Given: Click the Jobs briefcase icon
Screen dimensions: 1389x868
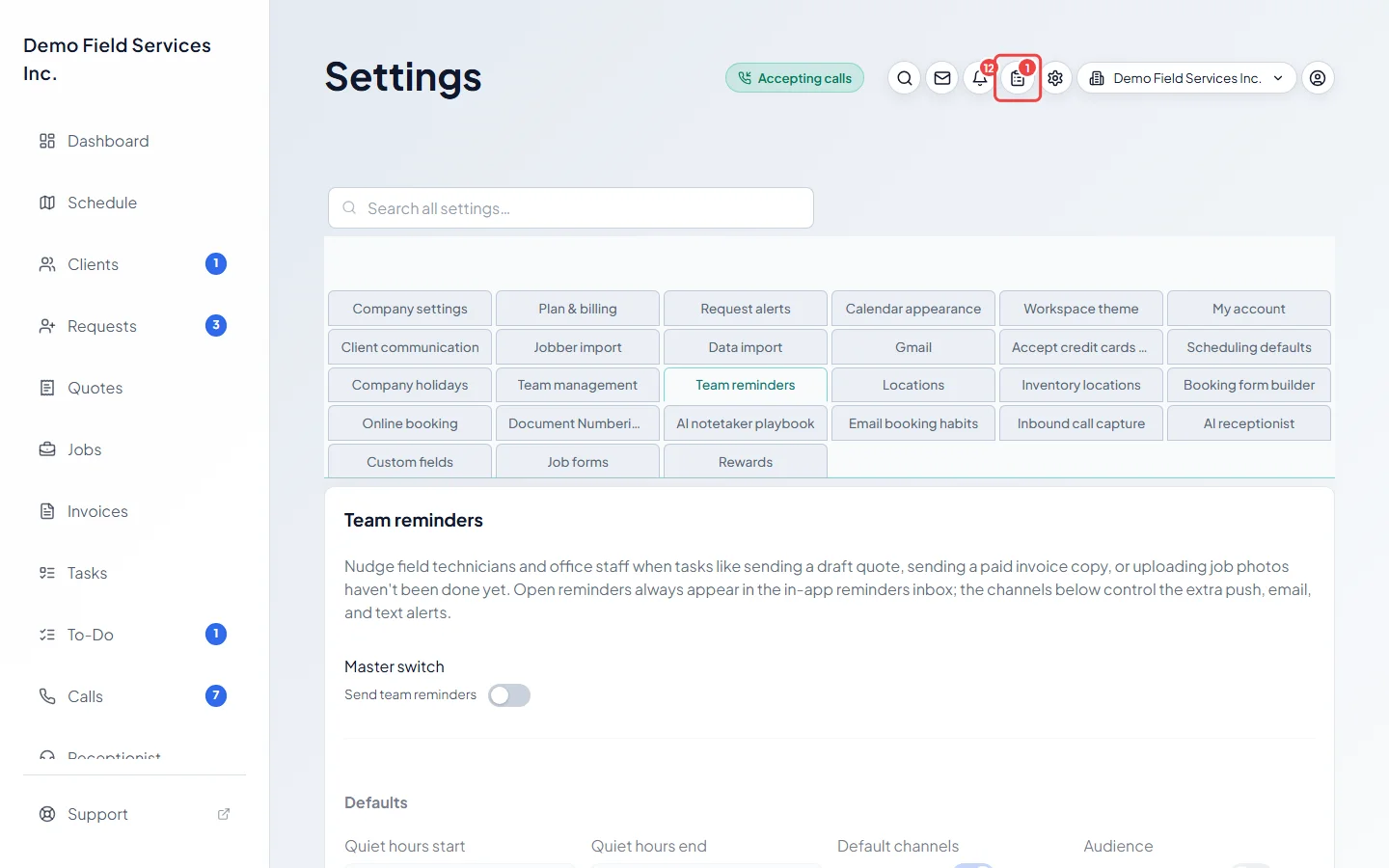Looking at the screenshot, I should (47, 449).
